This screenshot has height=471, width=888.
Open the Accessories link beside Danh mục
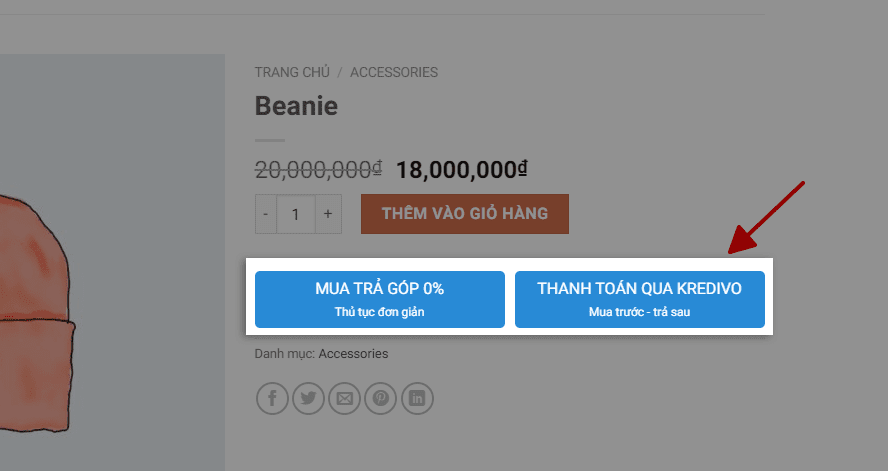pos(353,354)
